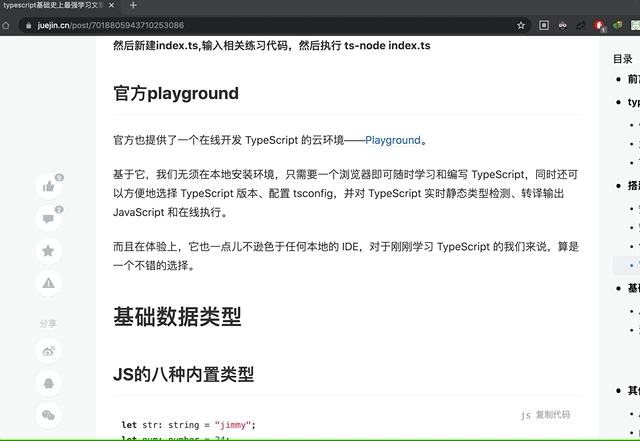
Task: Copy code with 复制代码 button
Action: point(553,415)
